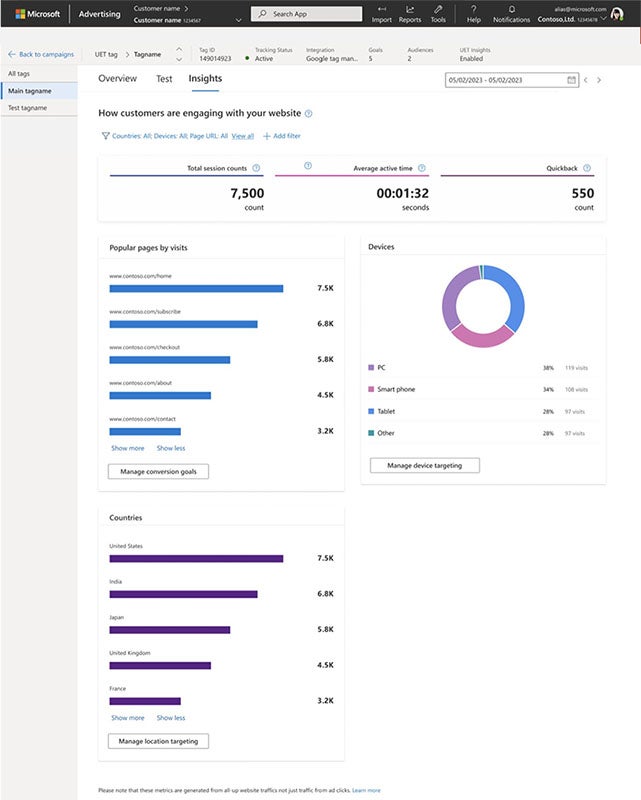This screenshot has width=641, height=800.
Task: Click the Total session counts info icon
Action: tap(256, 168)
